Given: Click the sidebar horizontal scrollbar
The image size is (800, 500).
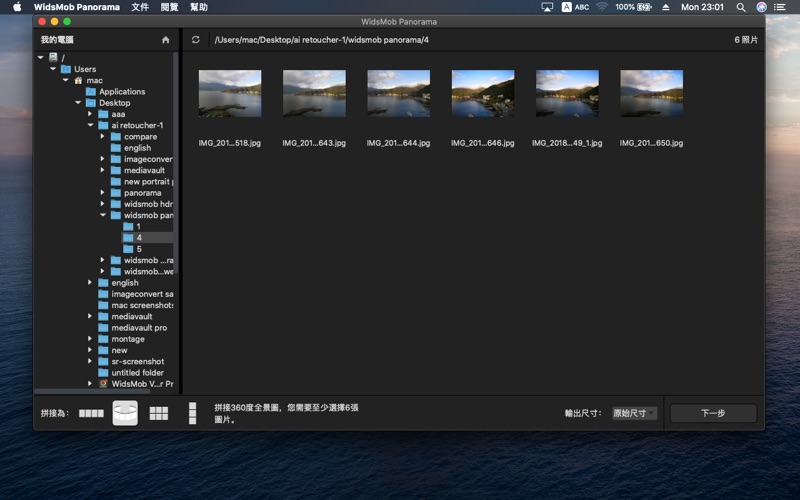Looking at the screenshot, I should 90,391.
